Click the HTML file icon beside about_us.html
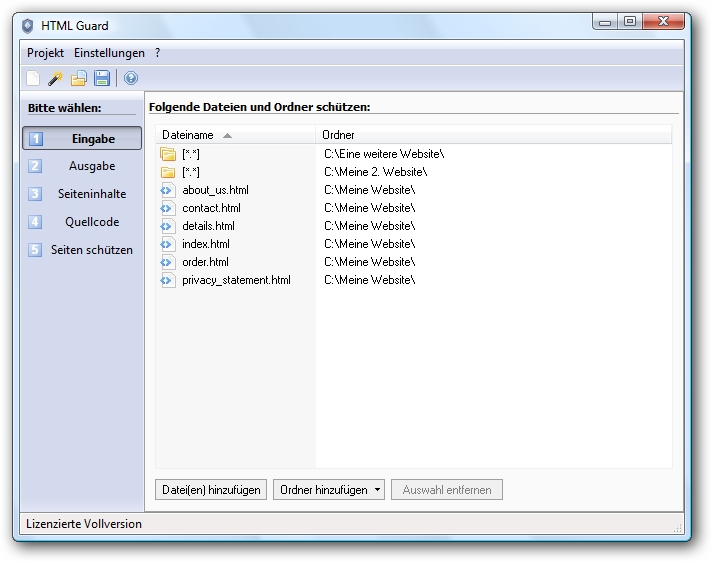 click(x=168, y=190)
